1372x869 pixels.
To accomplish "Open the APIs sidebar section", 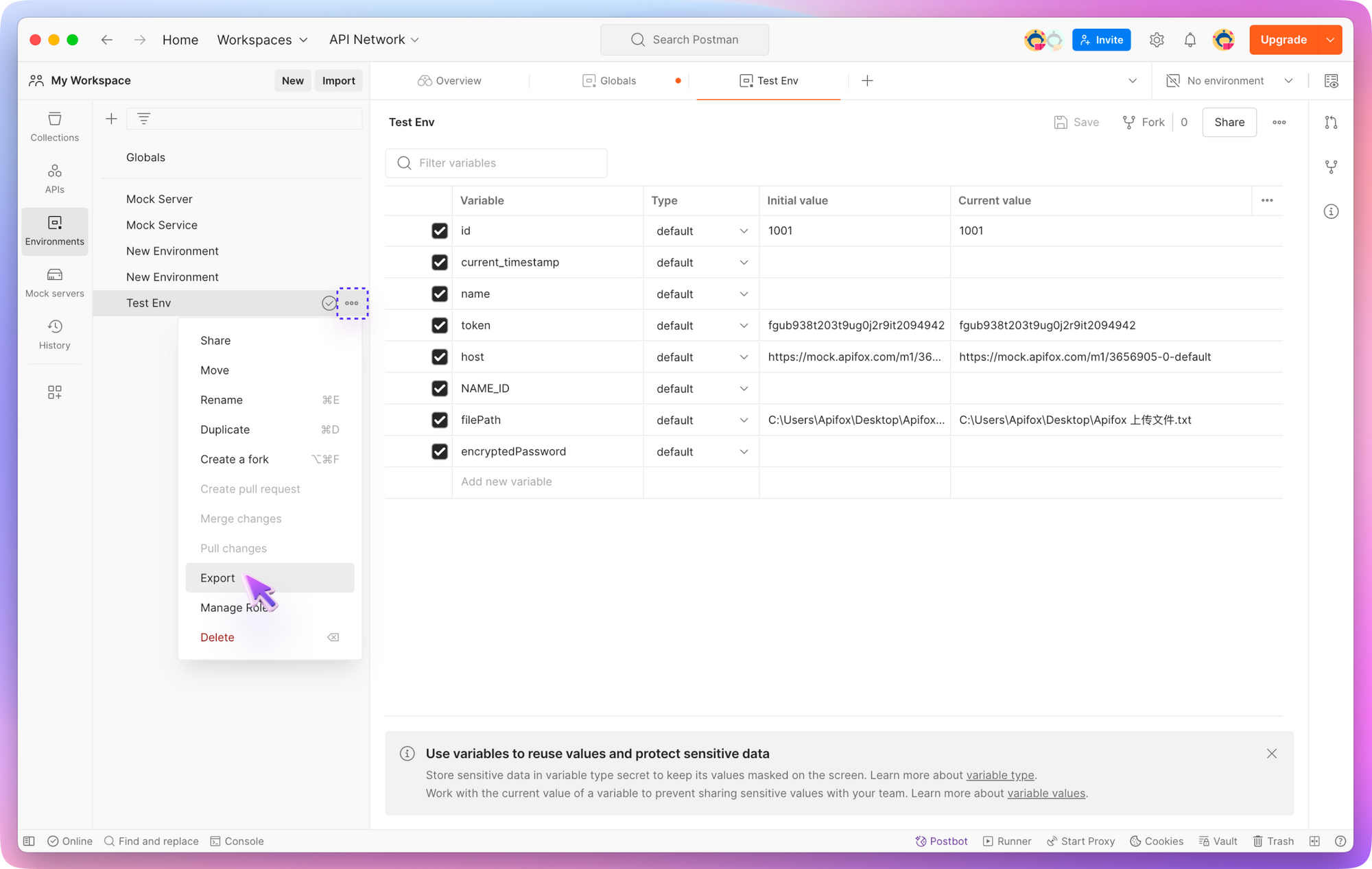I will (x=54, y=179).
